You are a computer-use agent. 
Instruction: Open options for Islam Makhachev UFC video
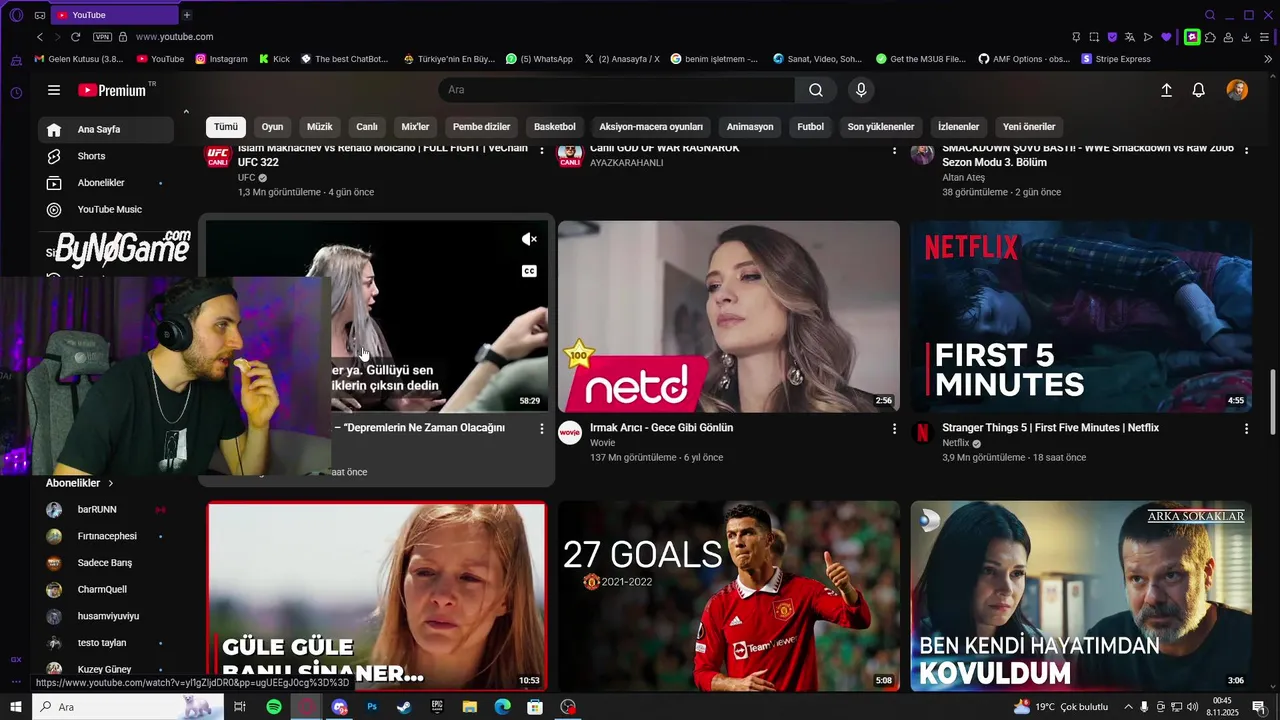542,151
